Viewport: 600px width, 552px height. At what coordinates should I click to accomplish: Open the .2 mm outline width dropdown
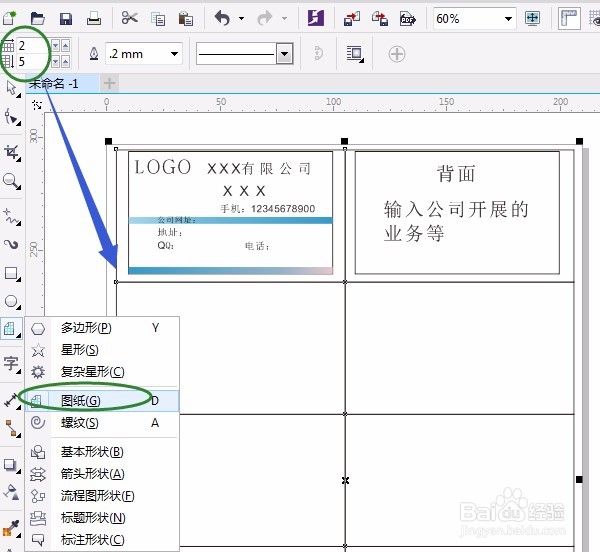point(174,54)
